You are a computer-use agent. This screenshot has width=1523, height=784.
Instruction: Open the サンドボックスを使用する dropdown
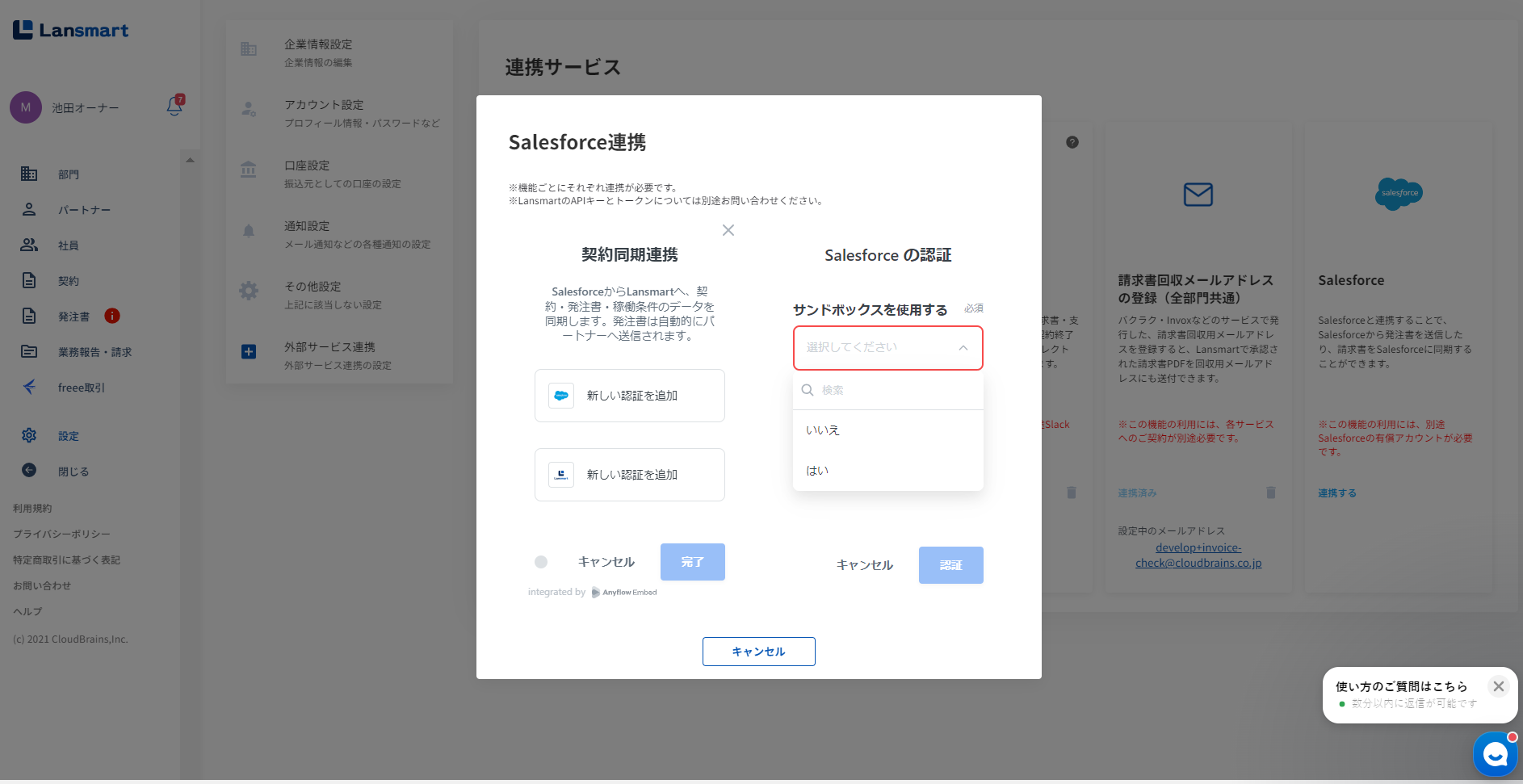[x=888, y=348]
